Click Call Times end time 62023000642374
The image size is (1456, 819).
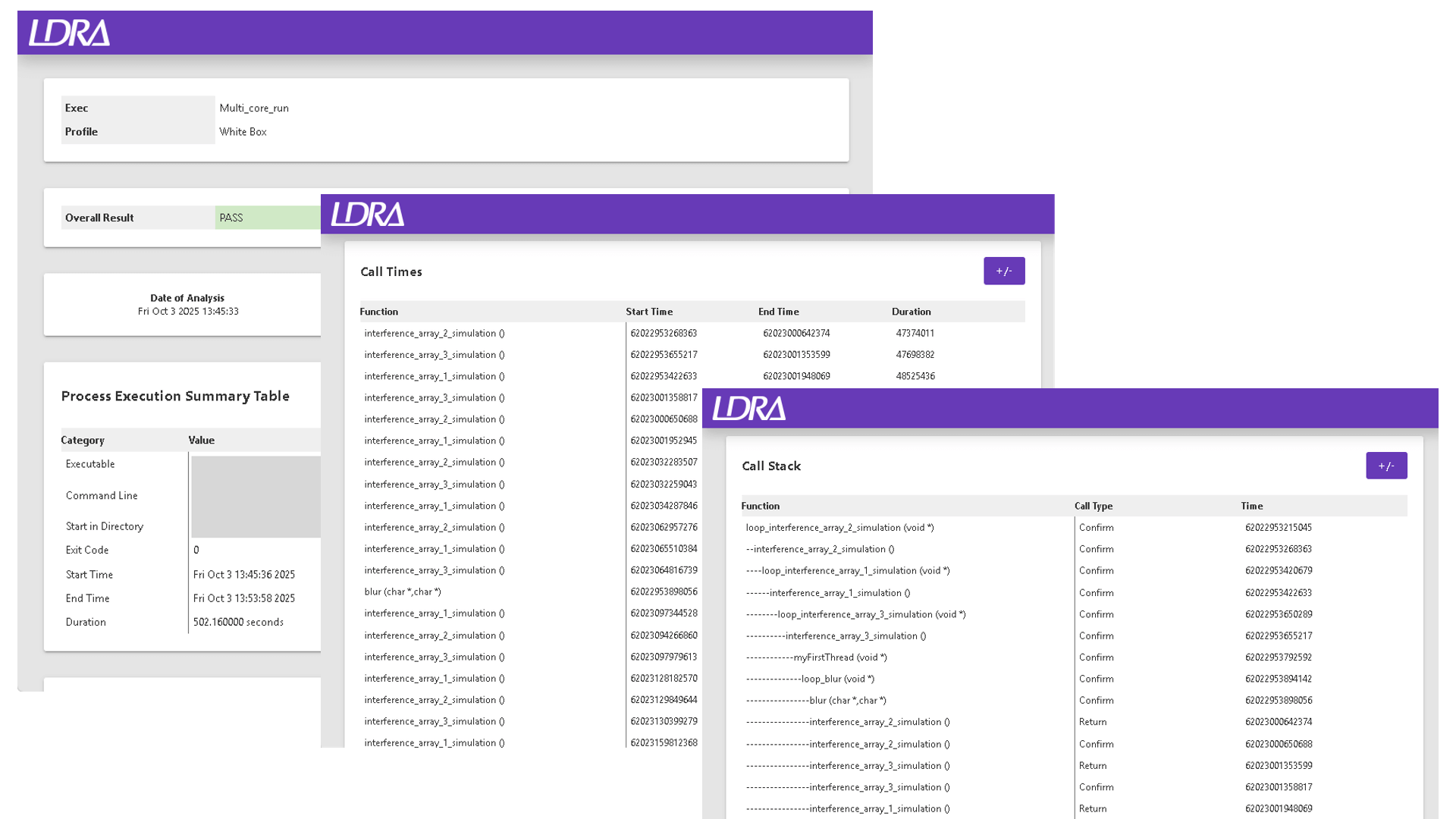[796, 333]
